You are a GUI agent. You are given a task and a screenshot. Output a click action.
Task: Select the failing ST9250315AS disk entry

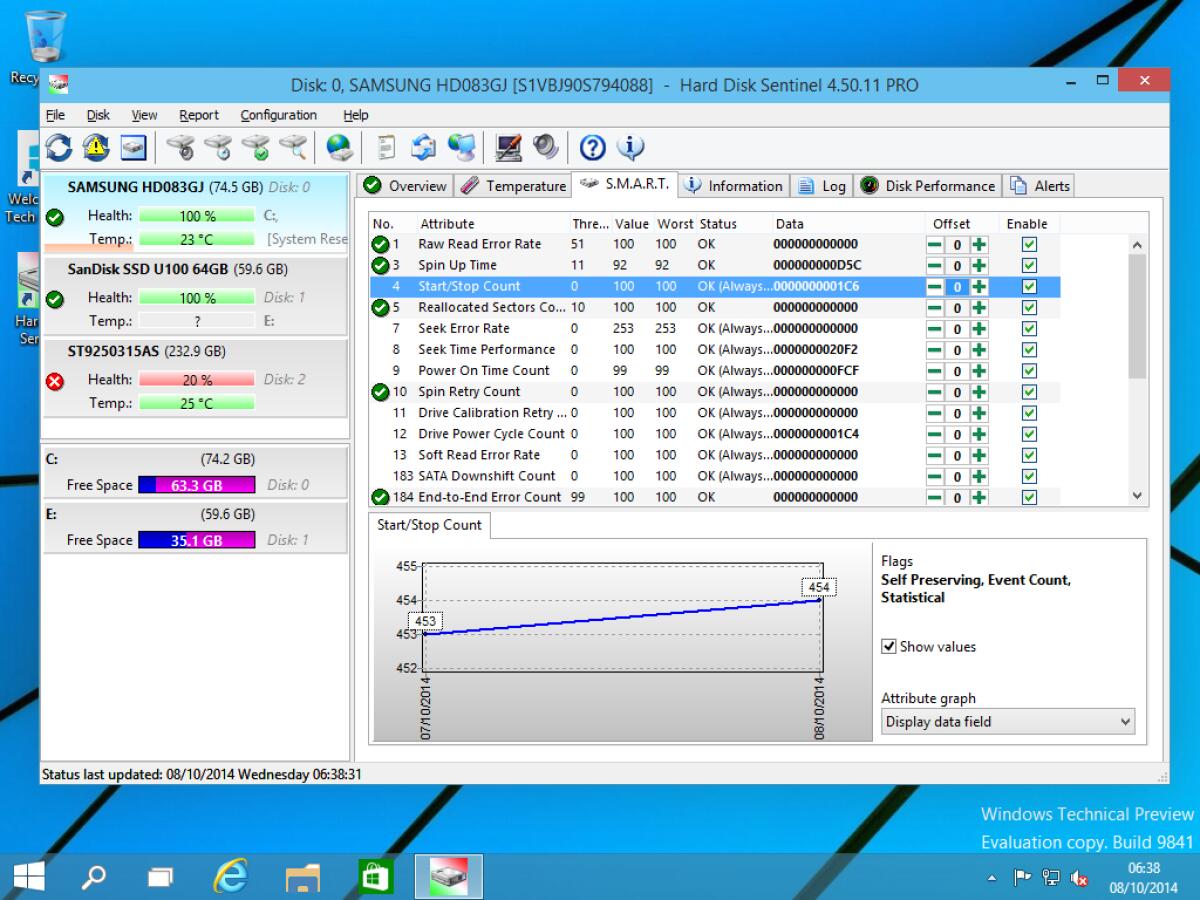point(195,377)
